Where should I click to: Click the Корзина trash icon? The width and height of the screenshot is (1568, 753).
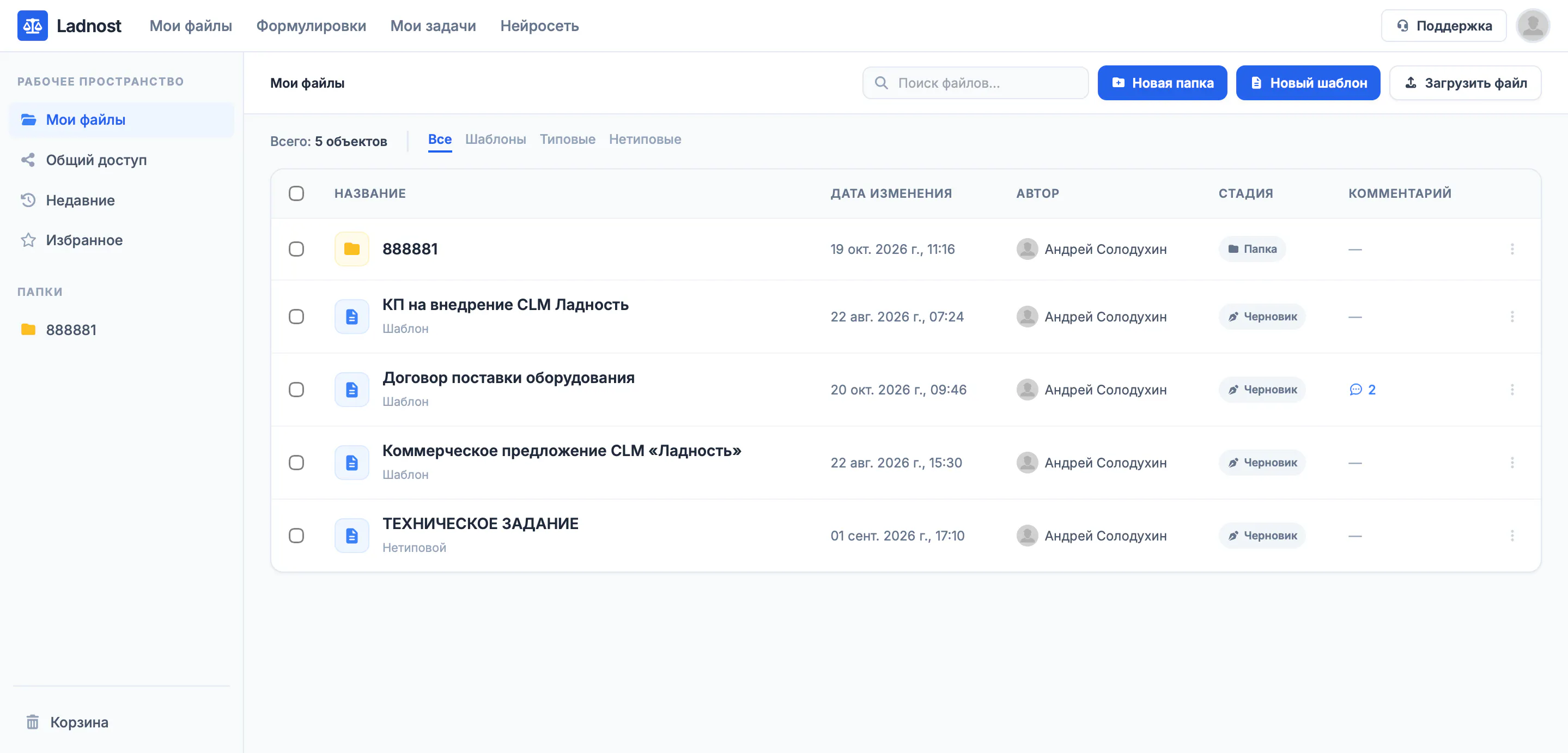32,722
